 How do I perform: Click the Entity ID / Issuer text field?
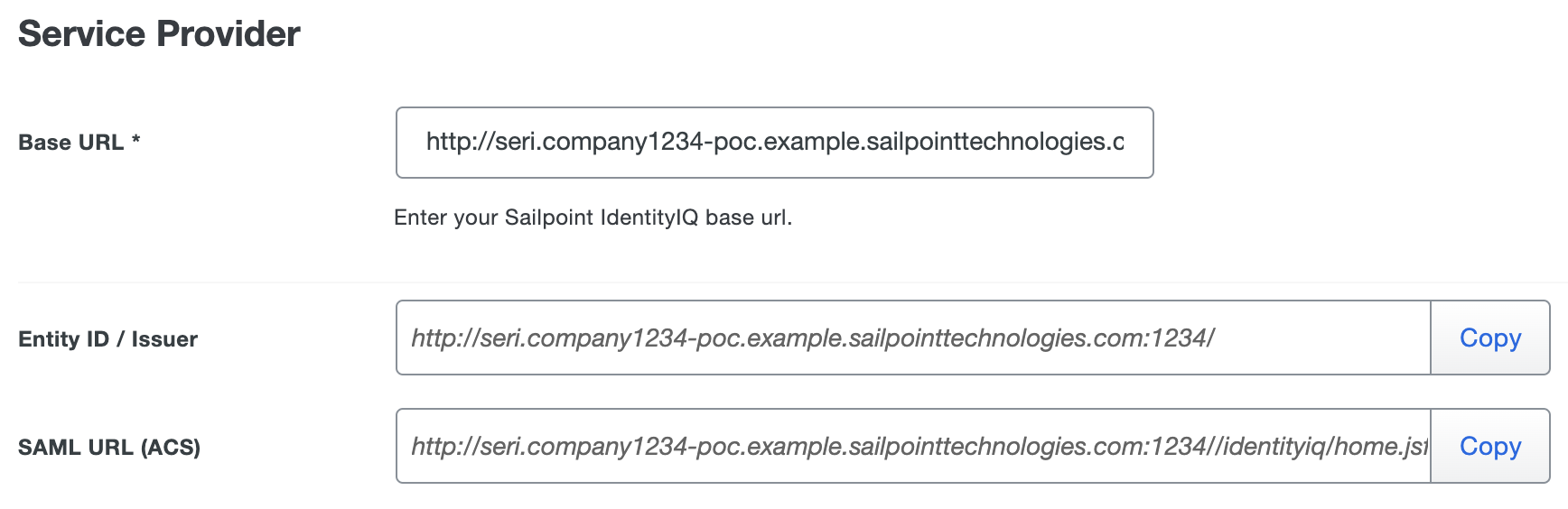pos(912,338)
